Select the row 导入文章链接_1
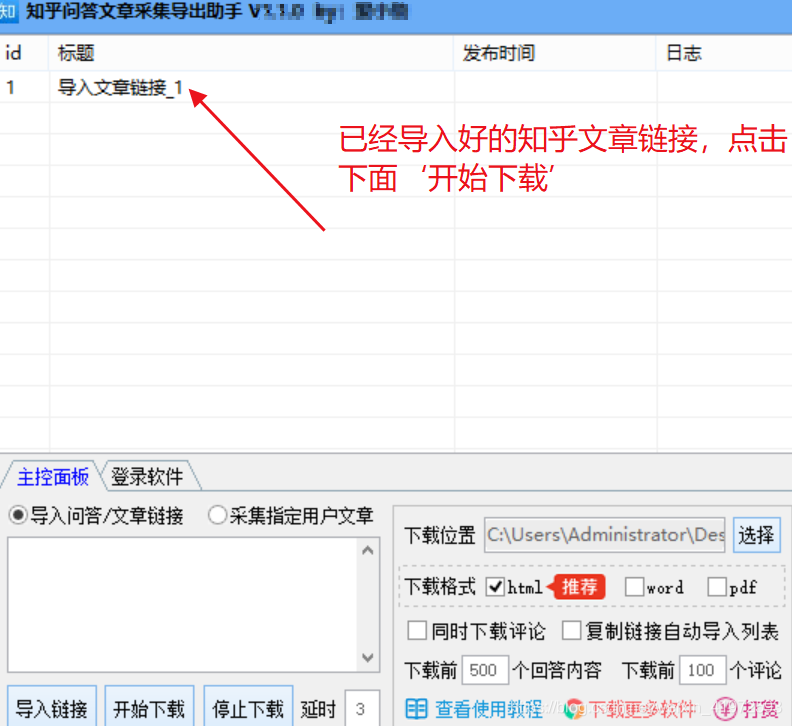 click(x=396, y=87)
